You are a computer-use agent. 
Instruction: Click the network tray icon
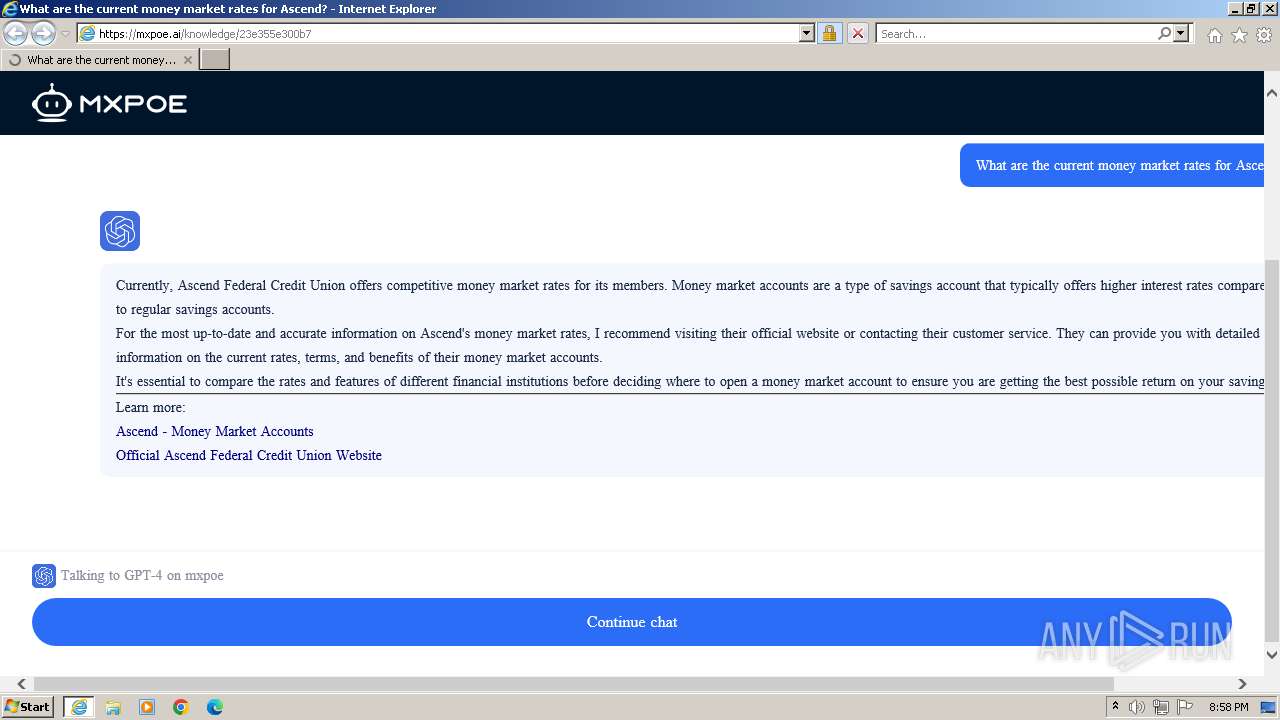1161,707
